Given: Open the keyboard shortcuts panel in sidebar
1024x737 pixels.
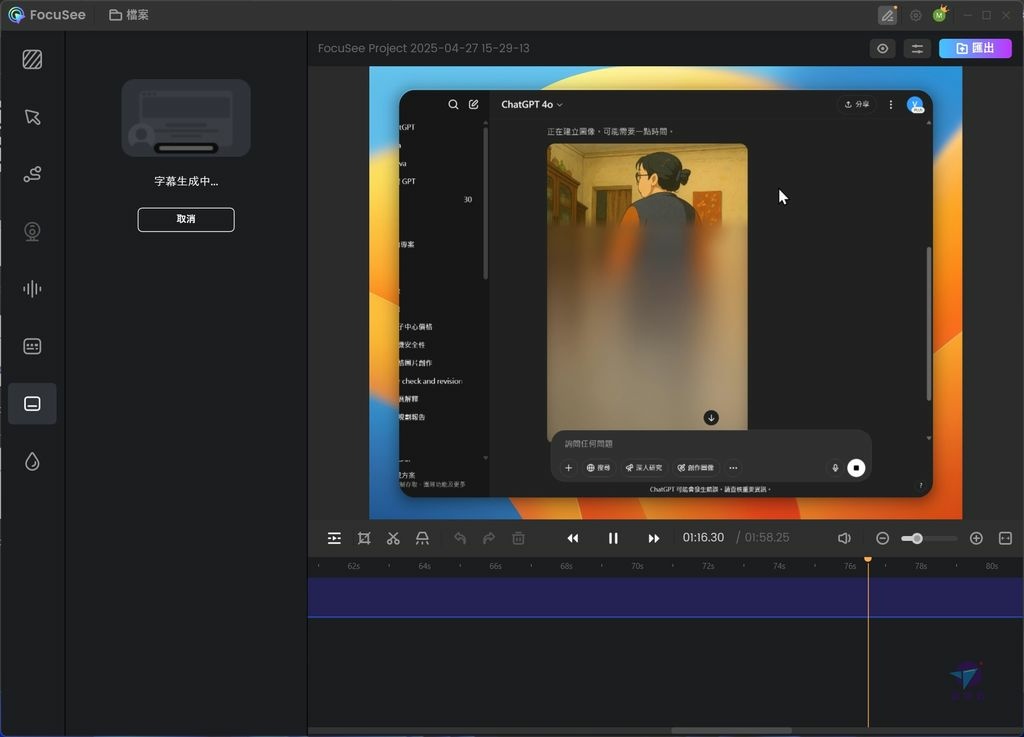Looking at the screenshot, I should tap(32, 346).
